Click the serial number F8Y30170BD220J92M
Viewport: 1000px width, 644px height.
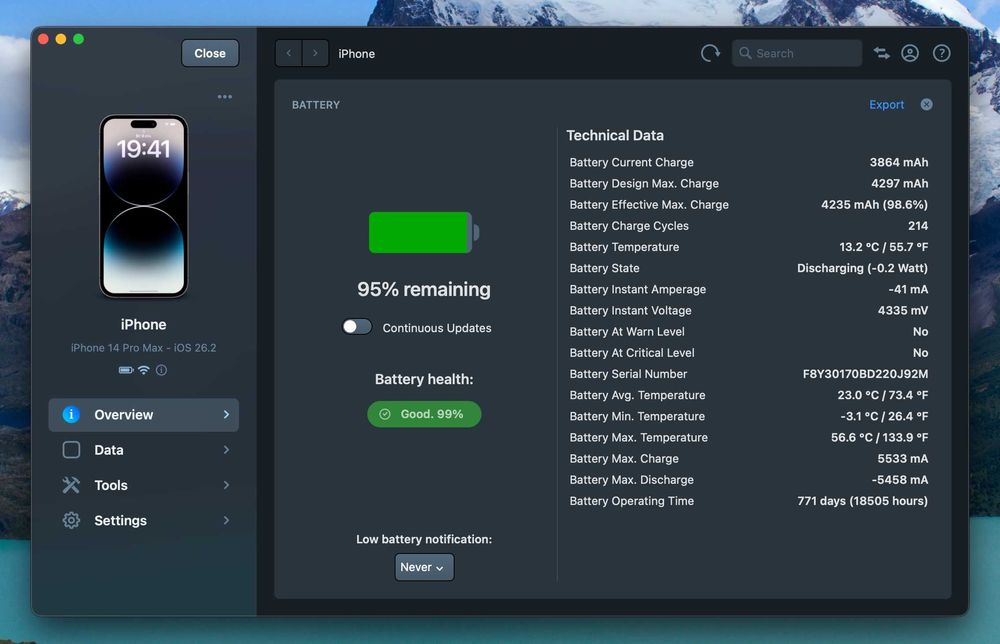pyautogui.click(x=865, y=374)
